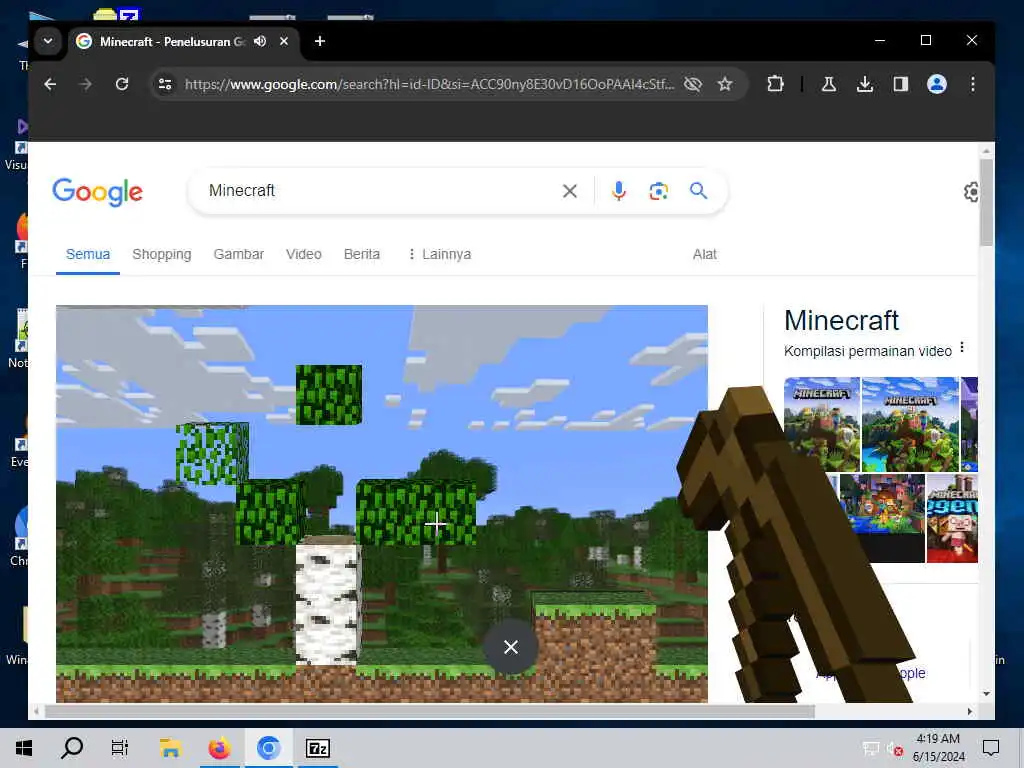Click the muted volume tray icon
Viewport: 1024px width, 768px height.
(x=895, y=749)
